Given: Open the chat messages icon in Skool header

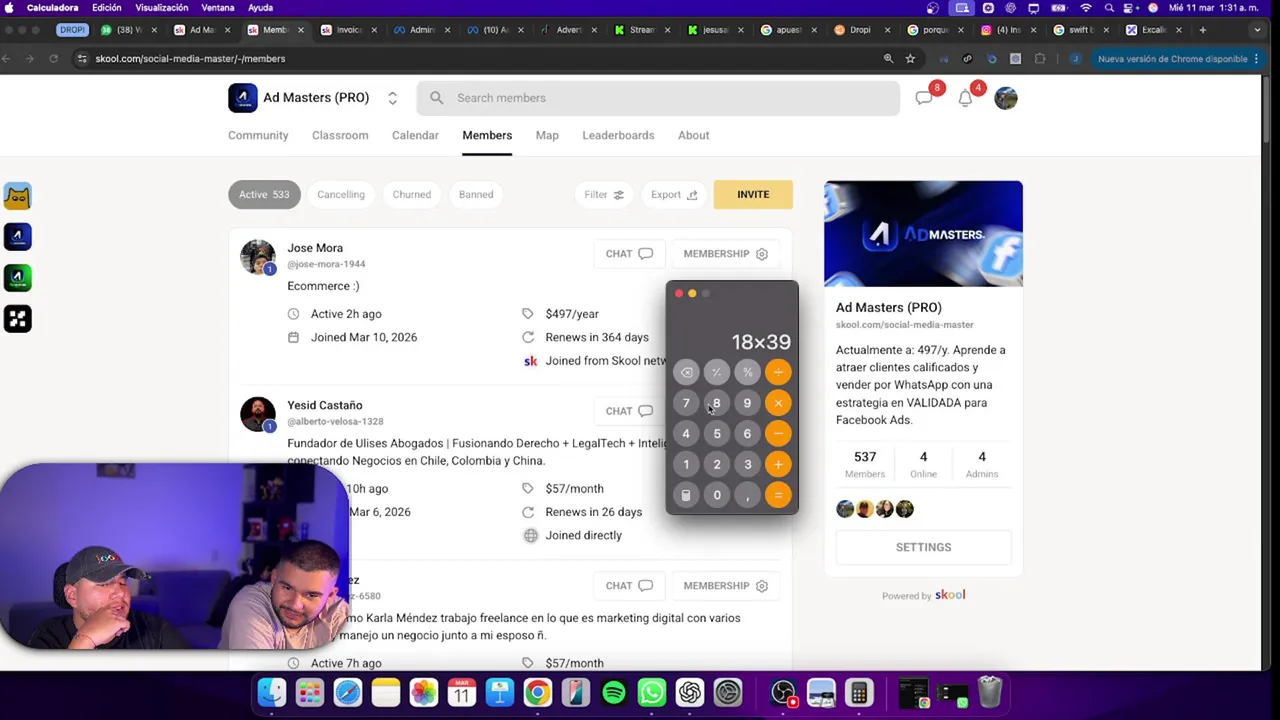Looking at the screenshot, I should [x=923, y=98].
